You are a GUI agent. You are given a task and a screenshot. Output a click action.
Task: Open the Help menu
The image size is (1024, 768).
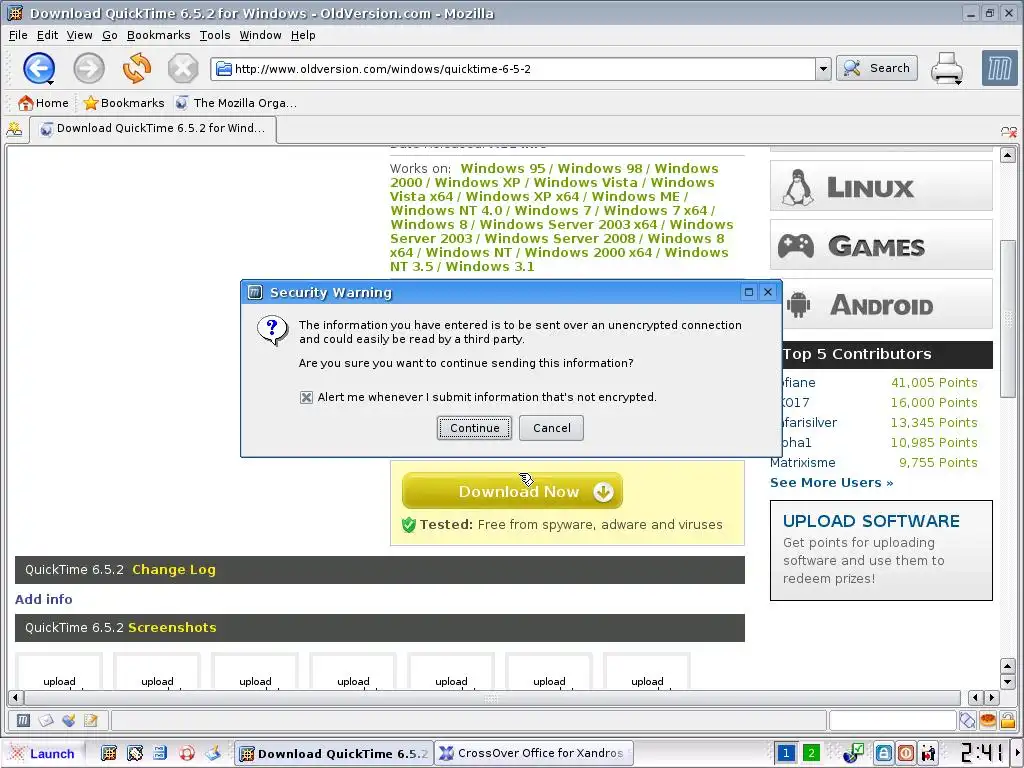(x=303, y=35)
